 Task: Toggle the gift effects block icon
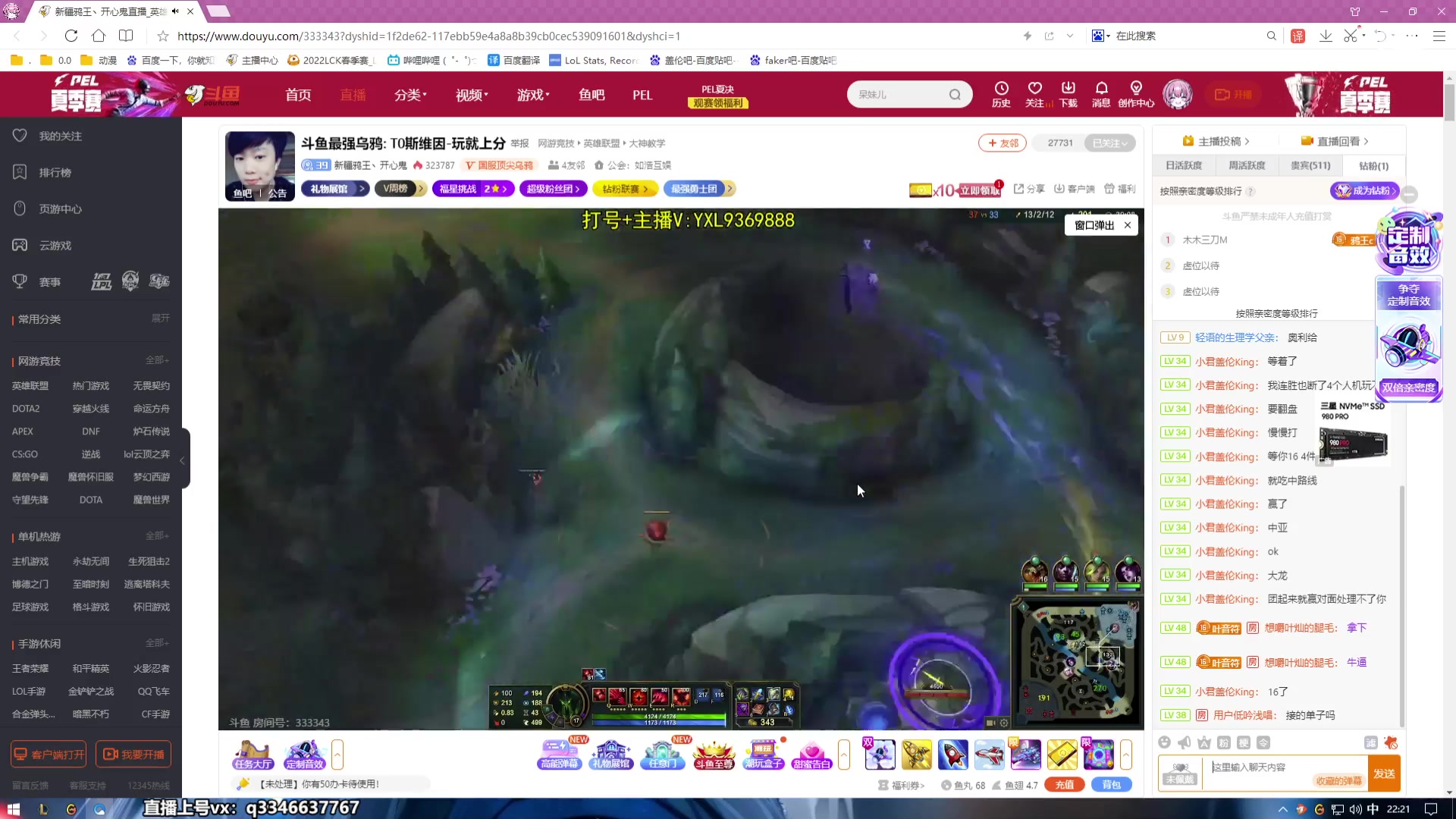pyautogui.click(x=1391, y=742)
